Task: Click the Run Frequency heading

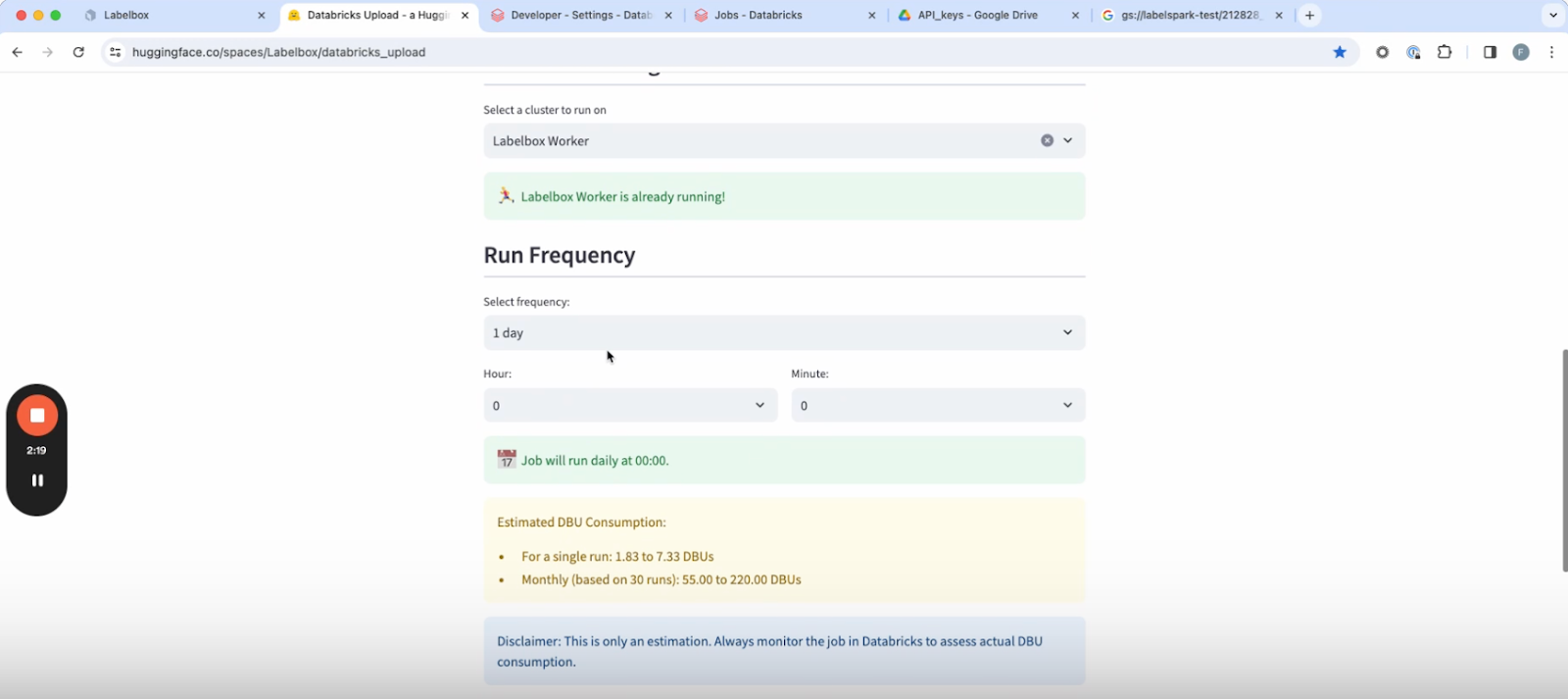Action: [560, 255]
